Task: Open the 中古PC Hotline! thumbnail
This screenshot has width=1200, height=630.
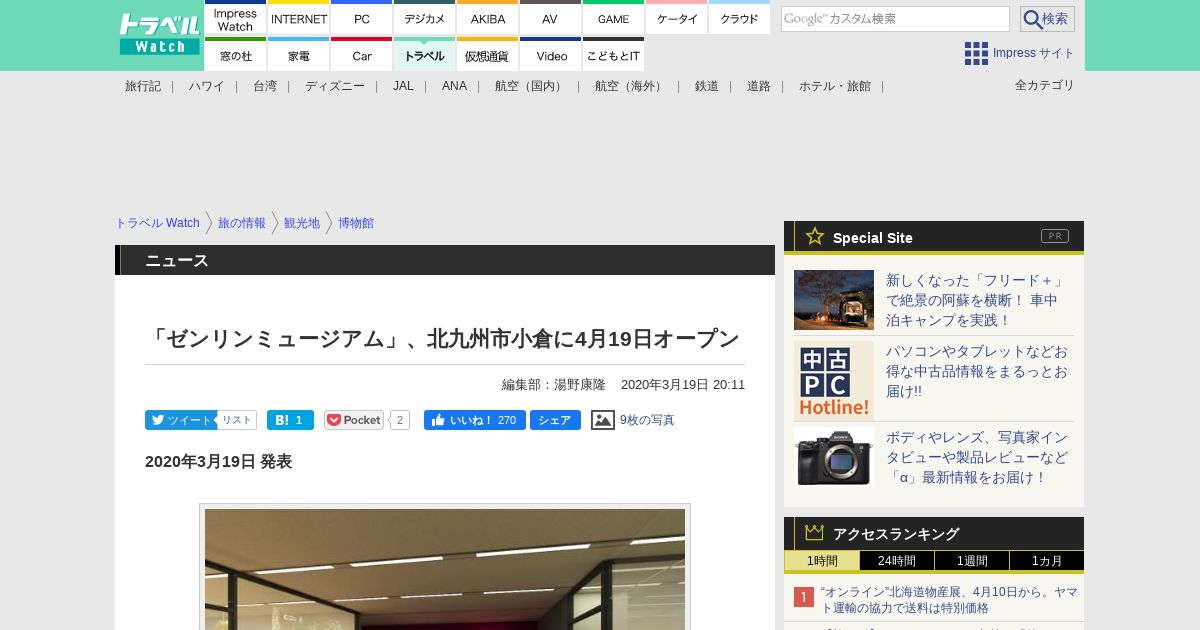Action: pos(834,381)
